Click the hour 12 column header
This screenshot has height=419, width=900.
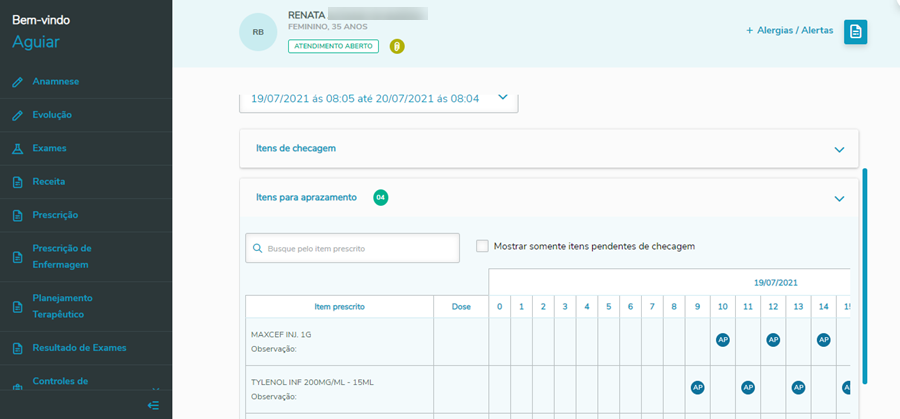(773, 307)
